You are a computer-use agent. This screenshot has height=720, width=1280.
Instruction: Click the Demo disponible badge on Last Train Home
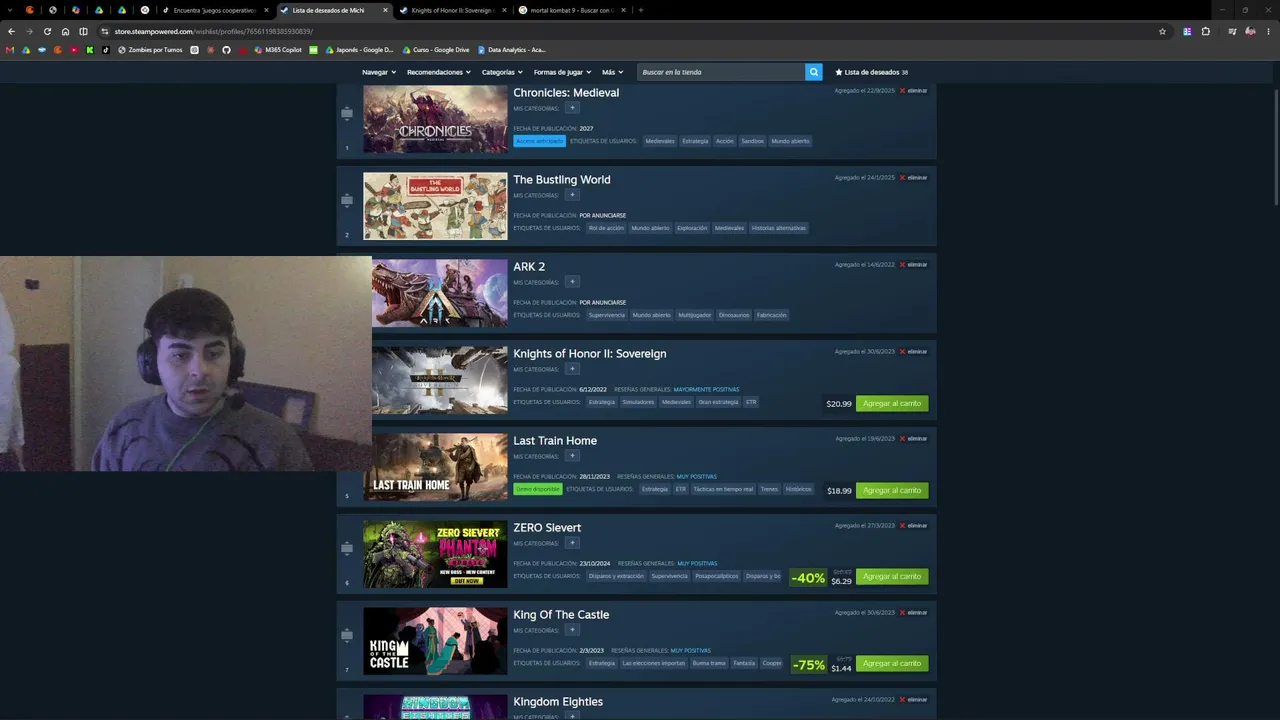(538, 489)
